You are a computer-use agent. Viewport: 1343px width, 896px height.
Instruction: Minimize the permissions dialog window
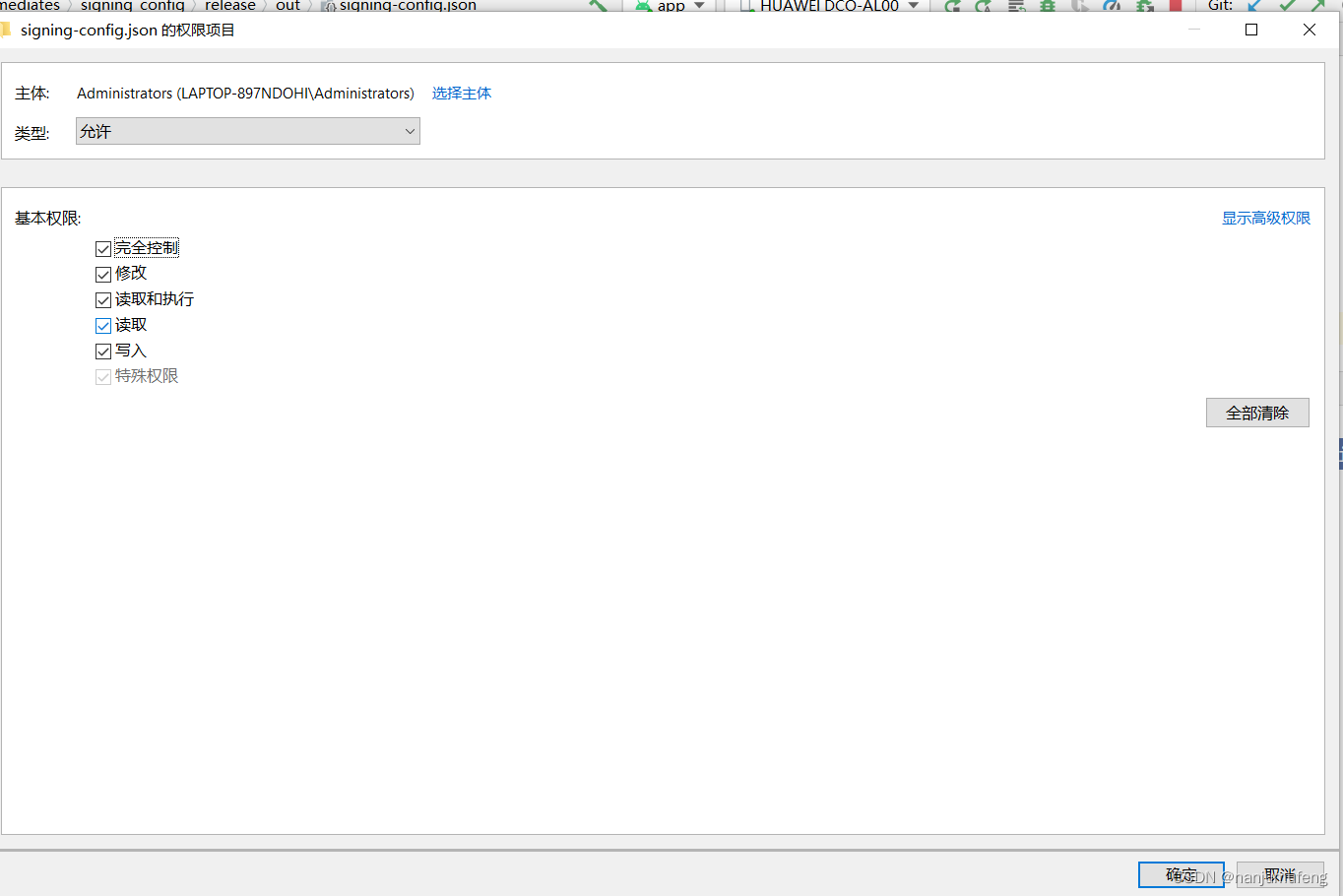click(x=1194, y=30)
